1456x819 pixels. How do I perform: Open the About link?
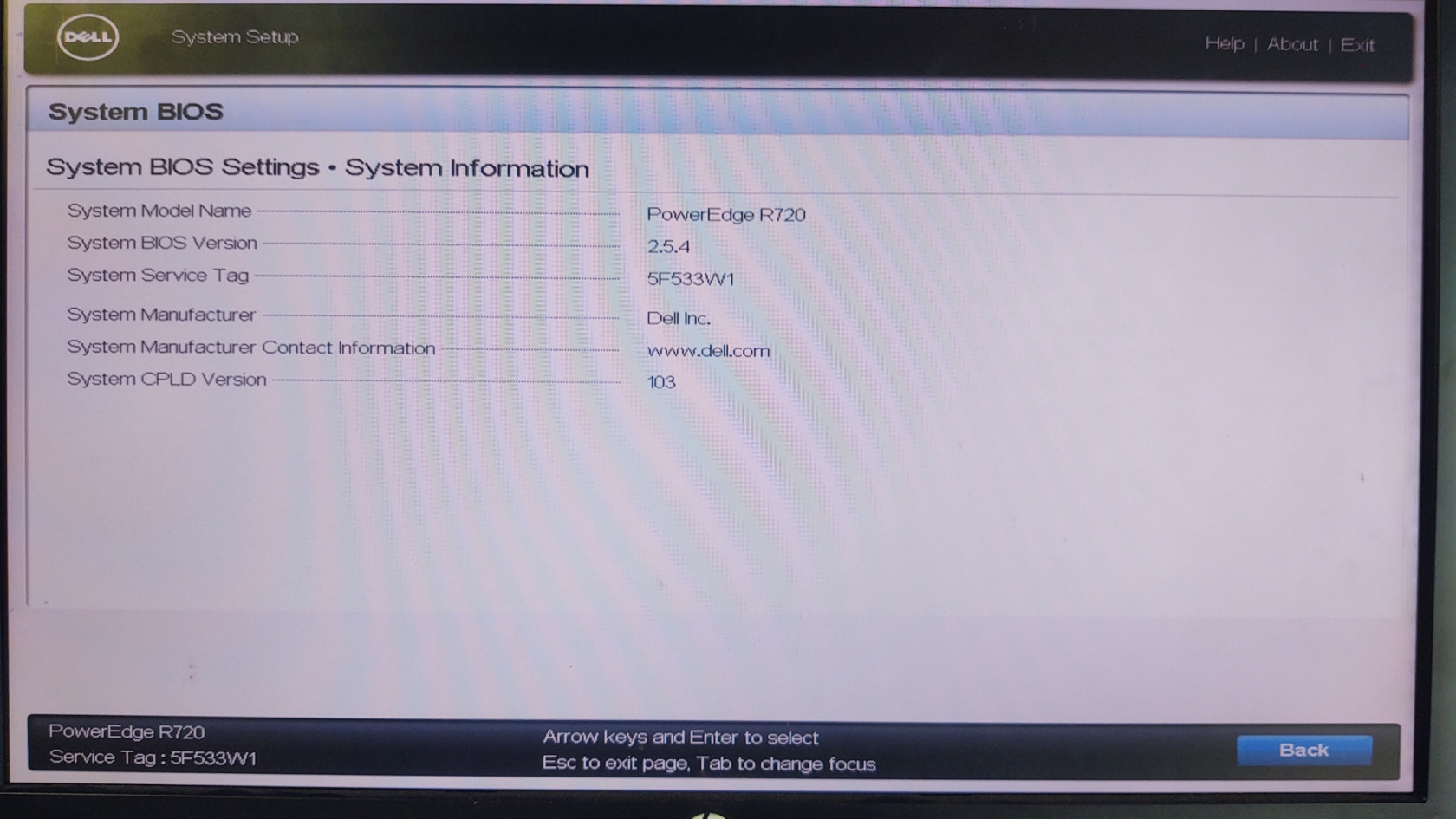1292,44
